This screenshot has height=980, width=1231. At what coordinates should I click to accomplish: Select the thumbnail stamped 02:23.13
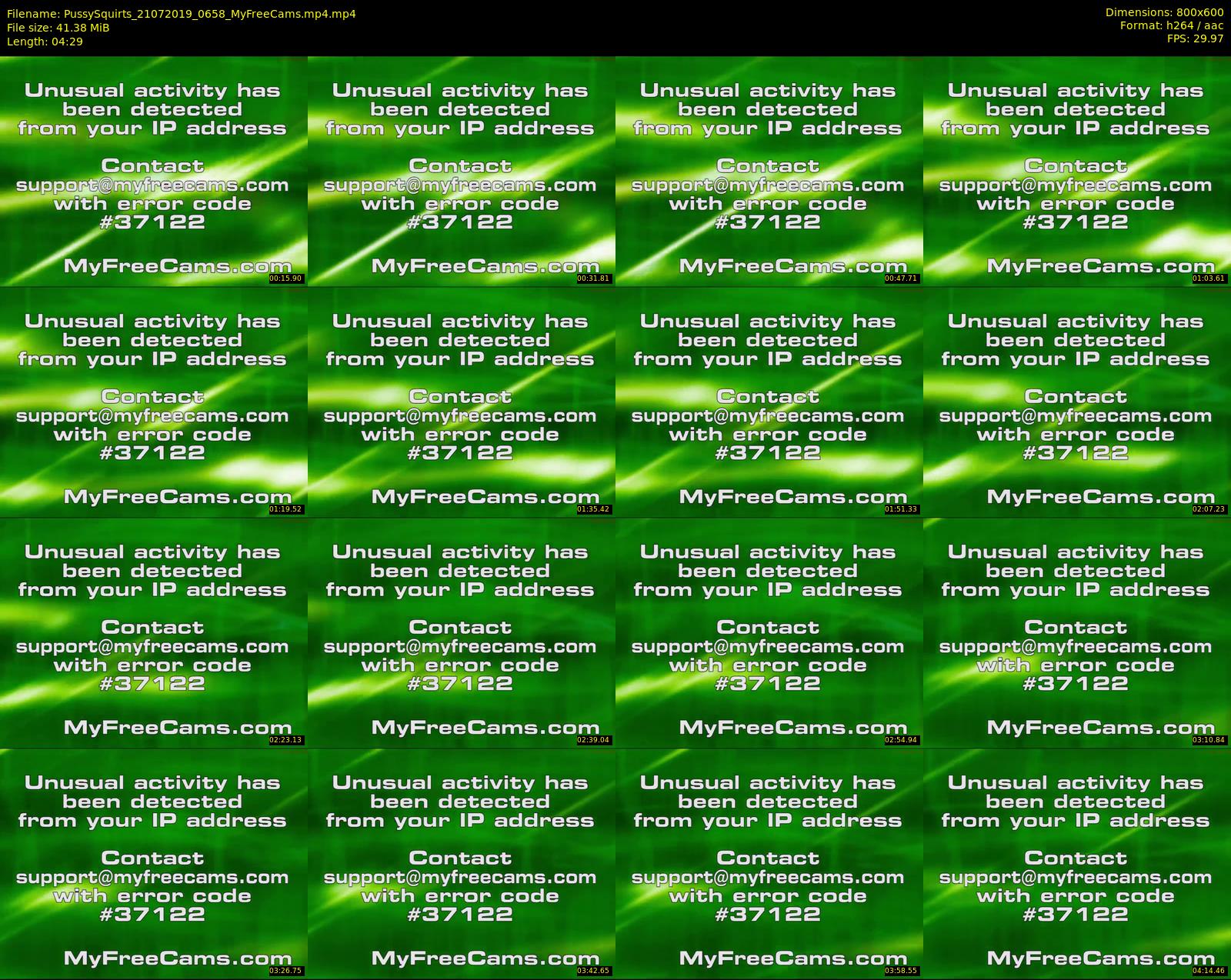pos(154,632)
